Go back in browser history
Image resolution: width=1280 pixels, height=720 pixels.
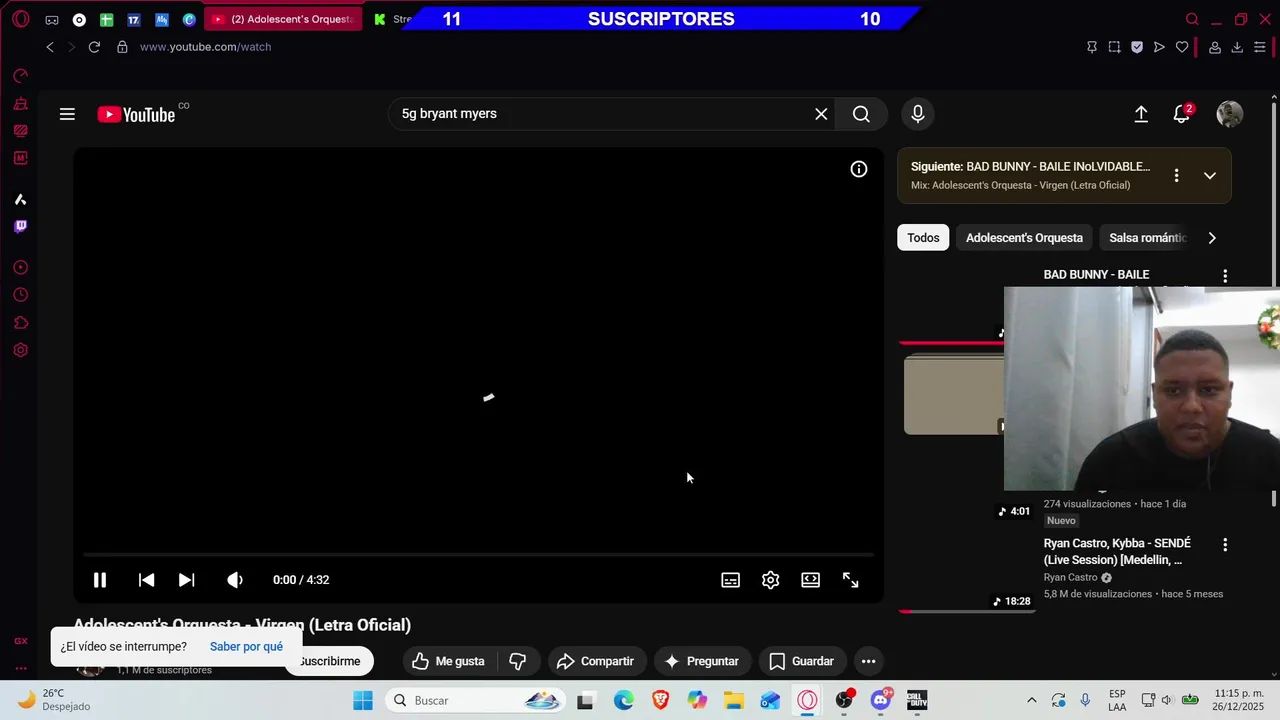click(50, 47)
